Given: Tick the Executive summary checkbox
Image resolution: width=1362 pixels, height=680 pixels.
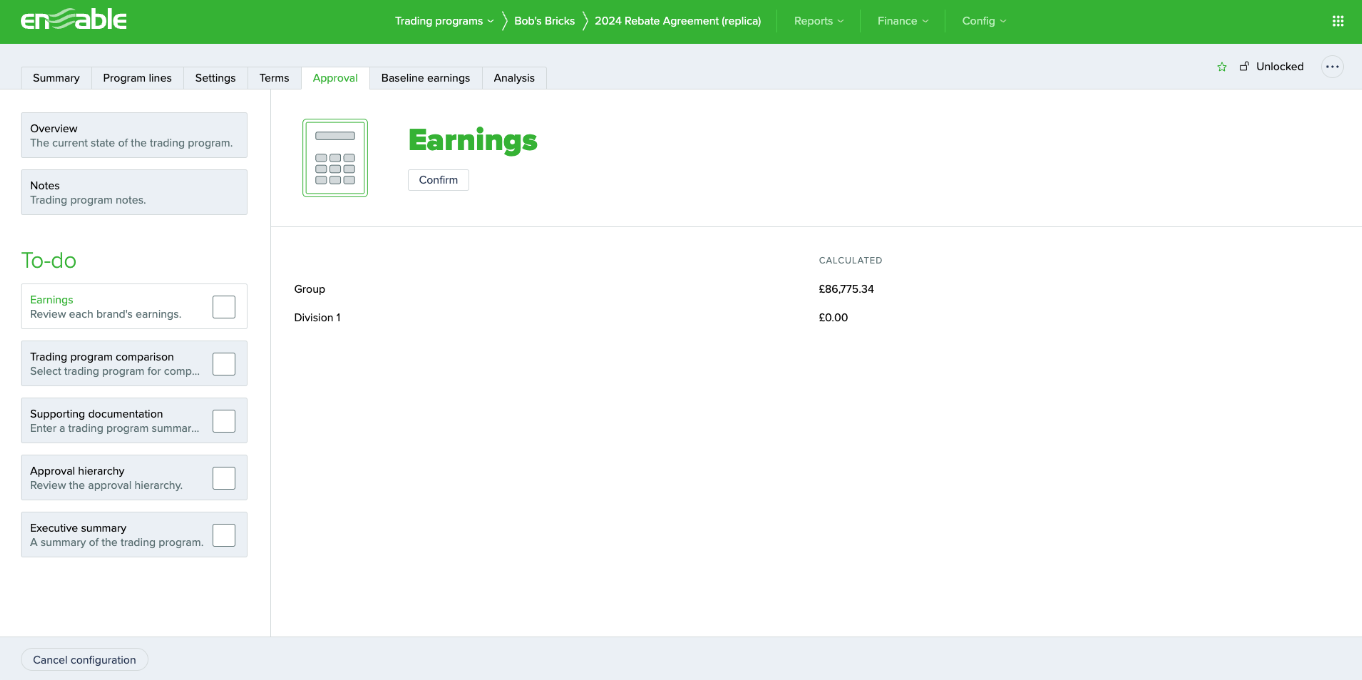Looking at the screenshot, I should [224, 535].
